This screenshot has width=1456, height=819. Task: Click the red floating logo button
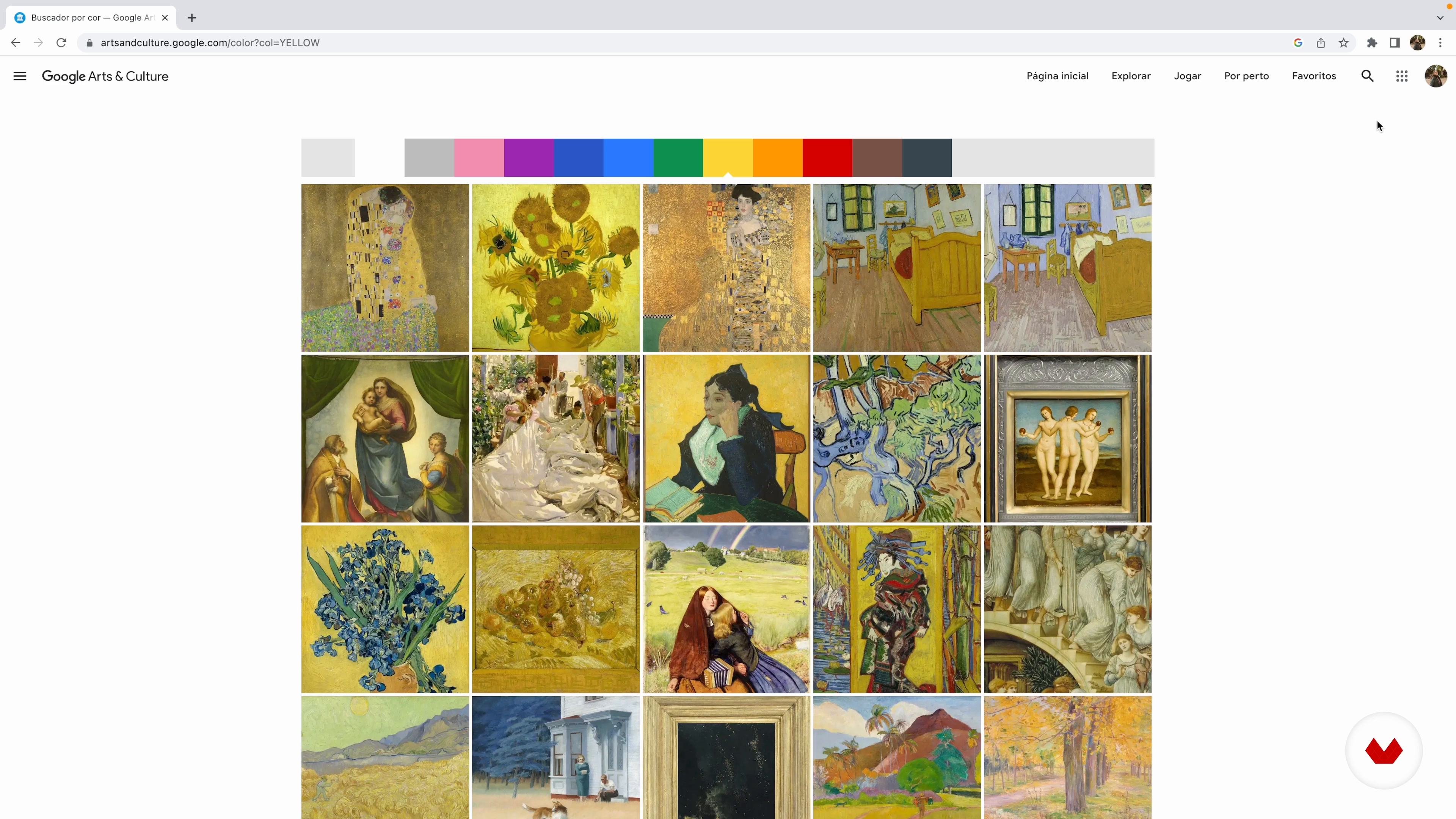[1384, 751]
